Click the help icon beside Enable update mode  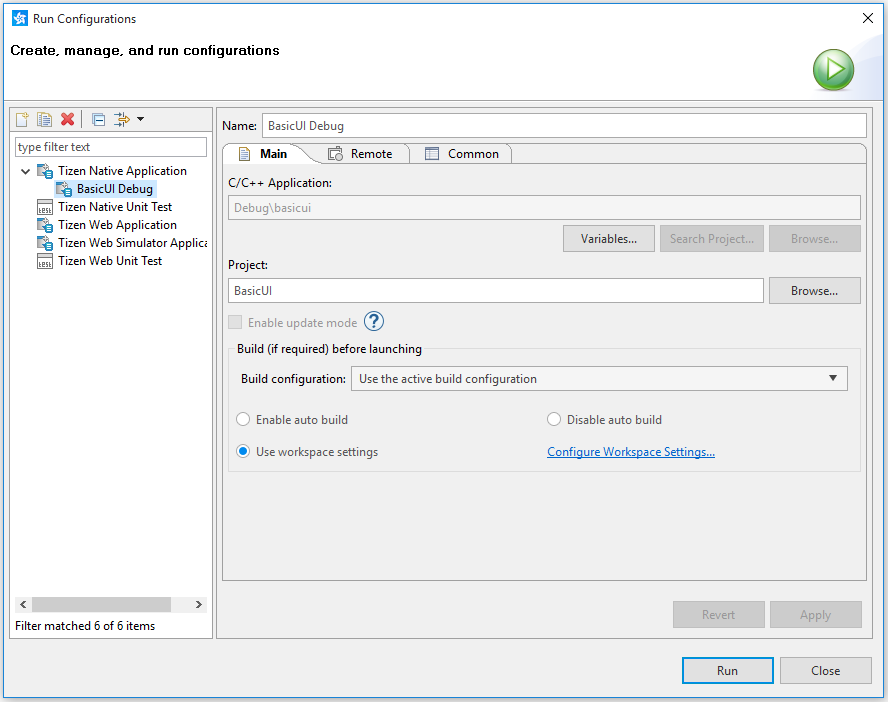click(374, 322)
